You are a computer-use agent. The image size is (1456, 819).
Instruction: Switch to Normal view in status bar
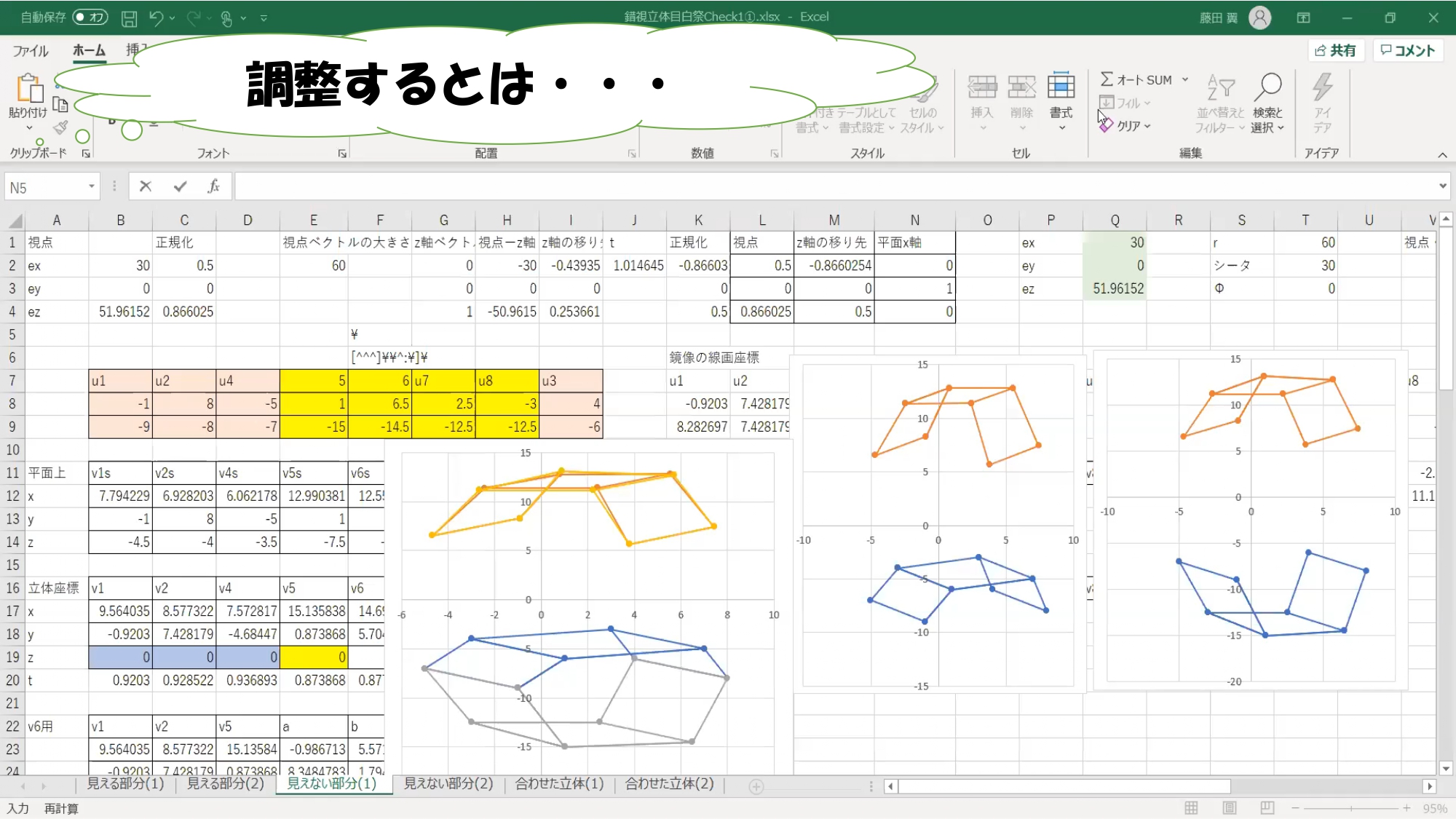(1191, 808)
